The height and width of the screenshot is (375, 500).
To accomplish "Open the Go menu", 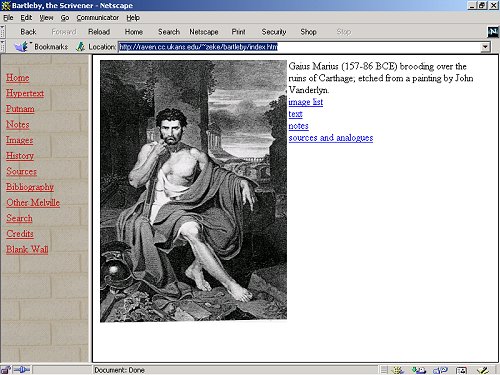I will 65,18.
